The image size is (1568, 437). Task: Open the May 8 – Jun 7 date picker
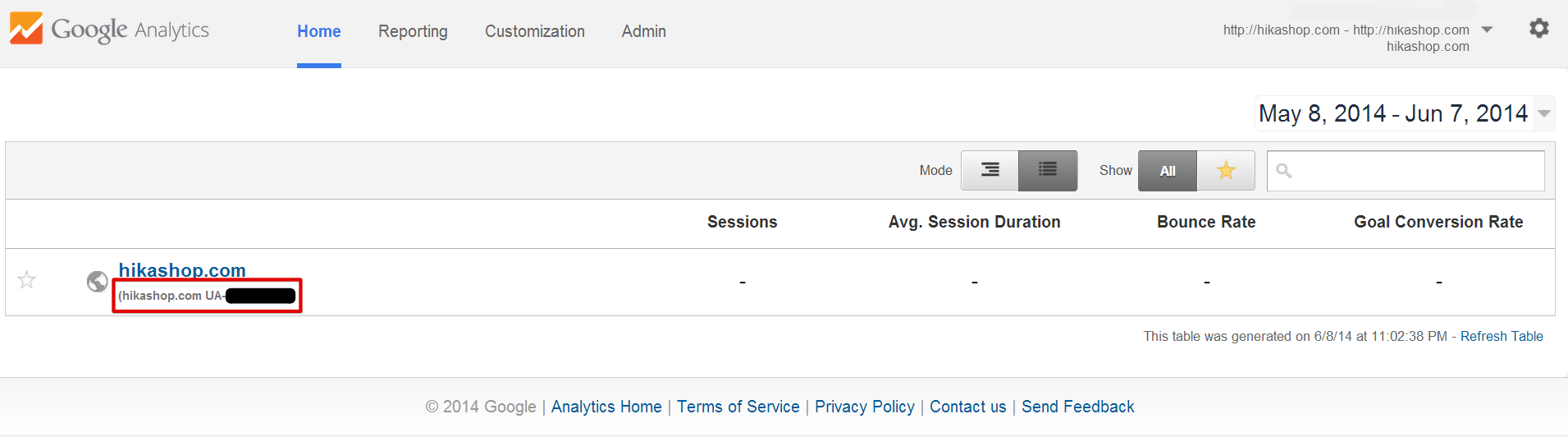(x=1393, y=113)
